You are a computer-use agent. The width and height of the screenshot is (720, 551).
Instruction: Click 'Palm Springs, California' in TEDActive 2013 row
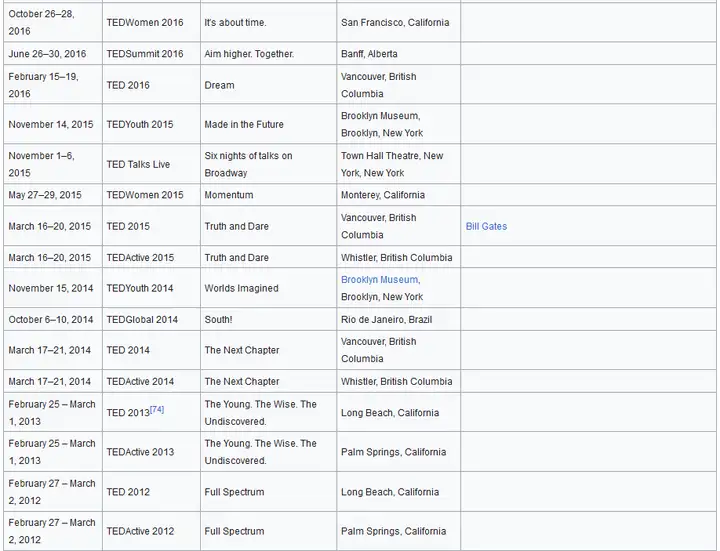point(393,452)
